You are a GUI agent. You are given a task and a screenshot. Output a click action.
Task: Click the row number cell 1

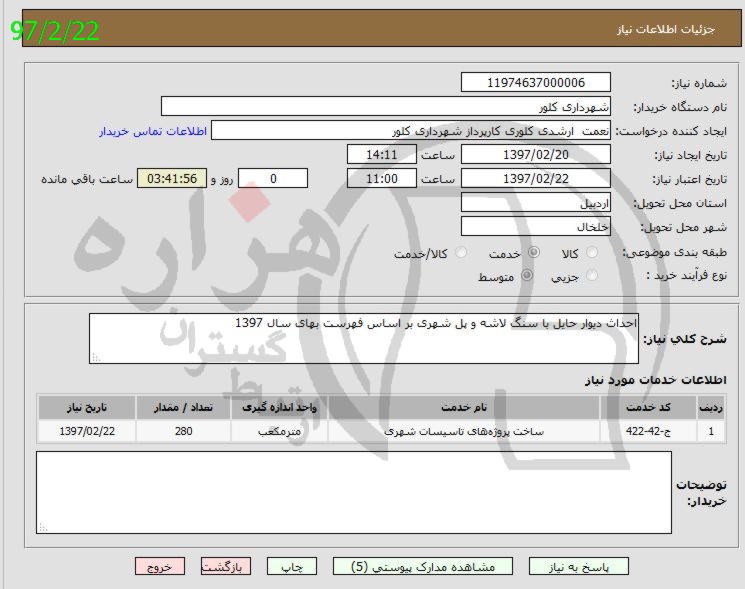click(x=711, y=431)
